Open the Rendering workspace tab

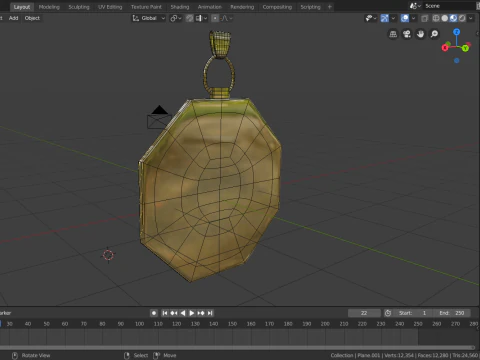click(242, 7)
